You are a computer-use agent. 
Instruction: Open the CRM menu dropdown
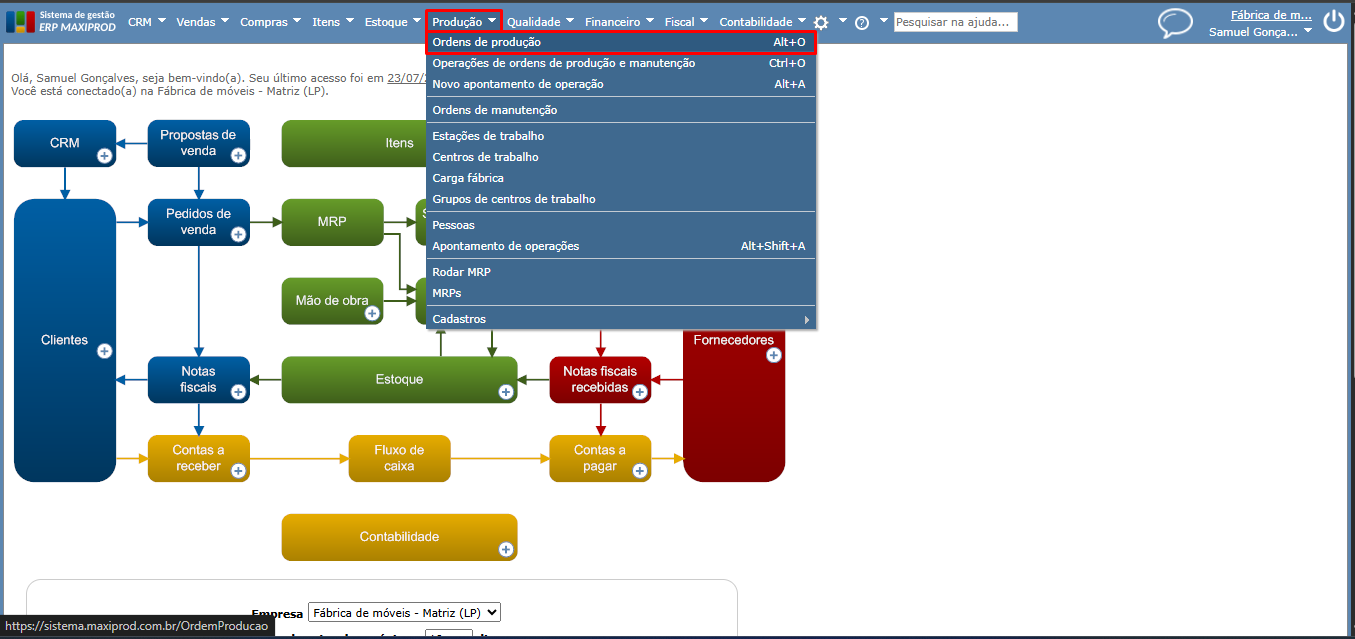click(x=147, y=22)
